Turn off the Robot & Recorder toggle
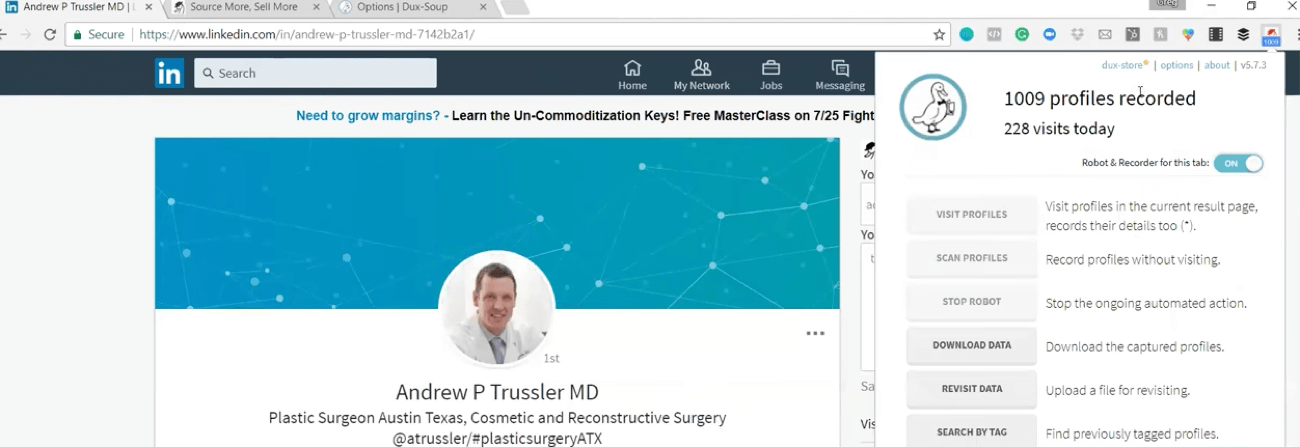1300x447 pixels. pyautogui.click(x=1238, y=163)
